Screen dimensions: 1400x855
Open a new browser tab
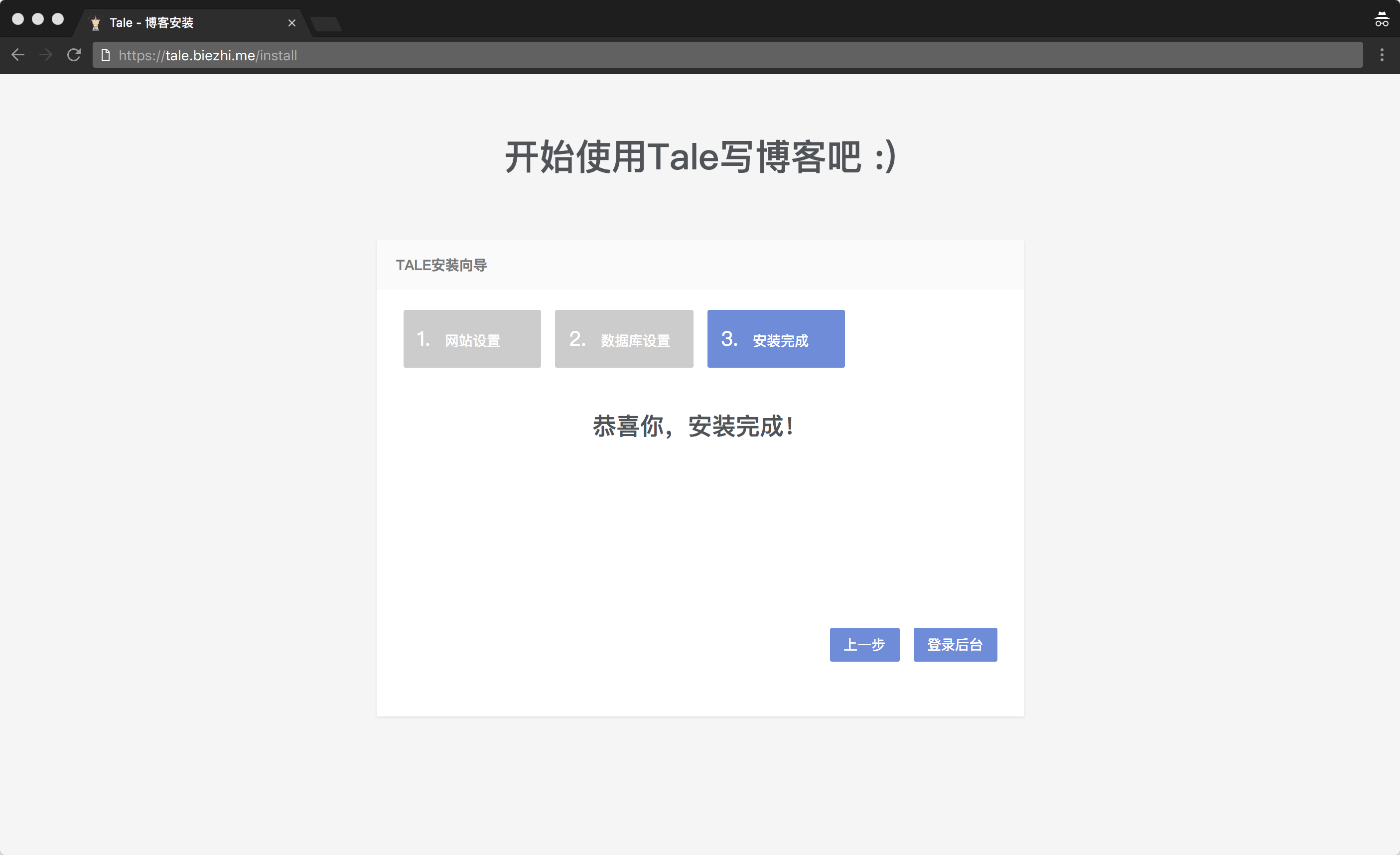326,24
